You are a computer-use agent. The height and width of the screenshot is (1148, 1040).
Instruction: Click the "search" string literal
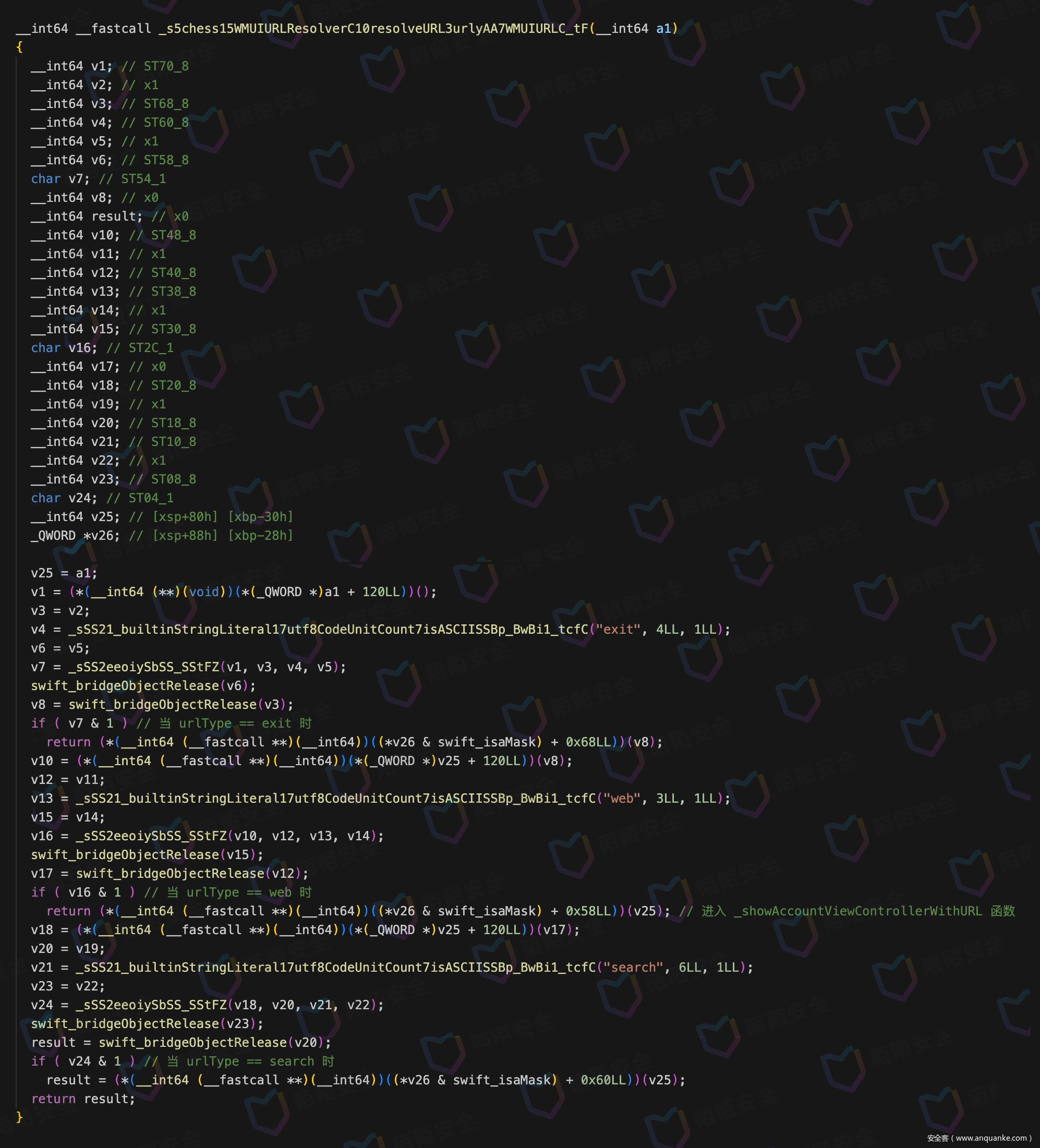coord(633,968)
